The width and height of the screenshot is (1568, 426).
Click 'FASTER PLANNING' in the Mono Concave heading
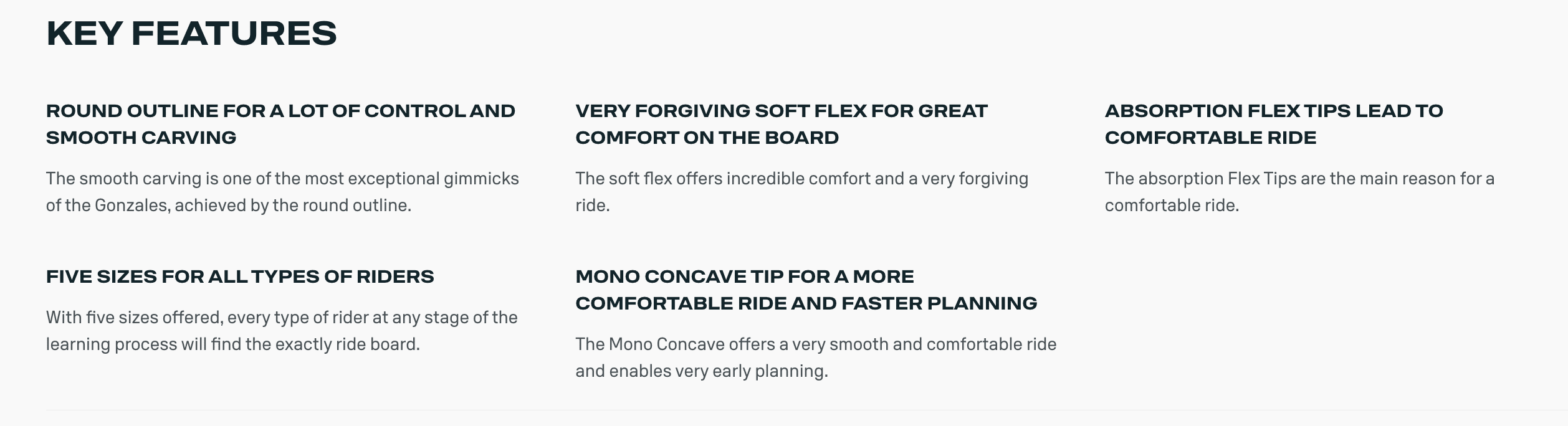click(x=939, y=303)
